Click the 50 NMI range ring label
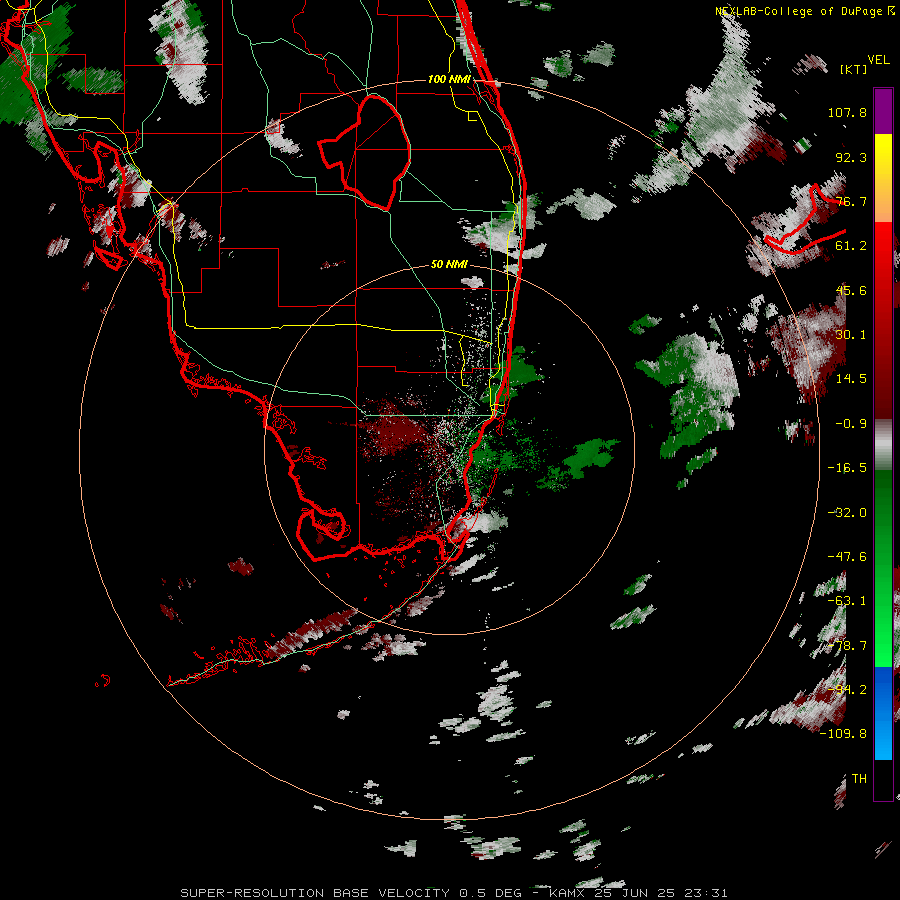 (x=449, y=265)
